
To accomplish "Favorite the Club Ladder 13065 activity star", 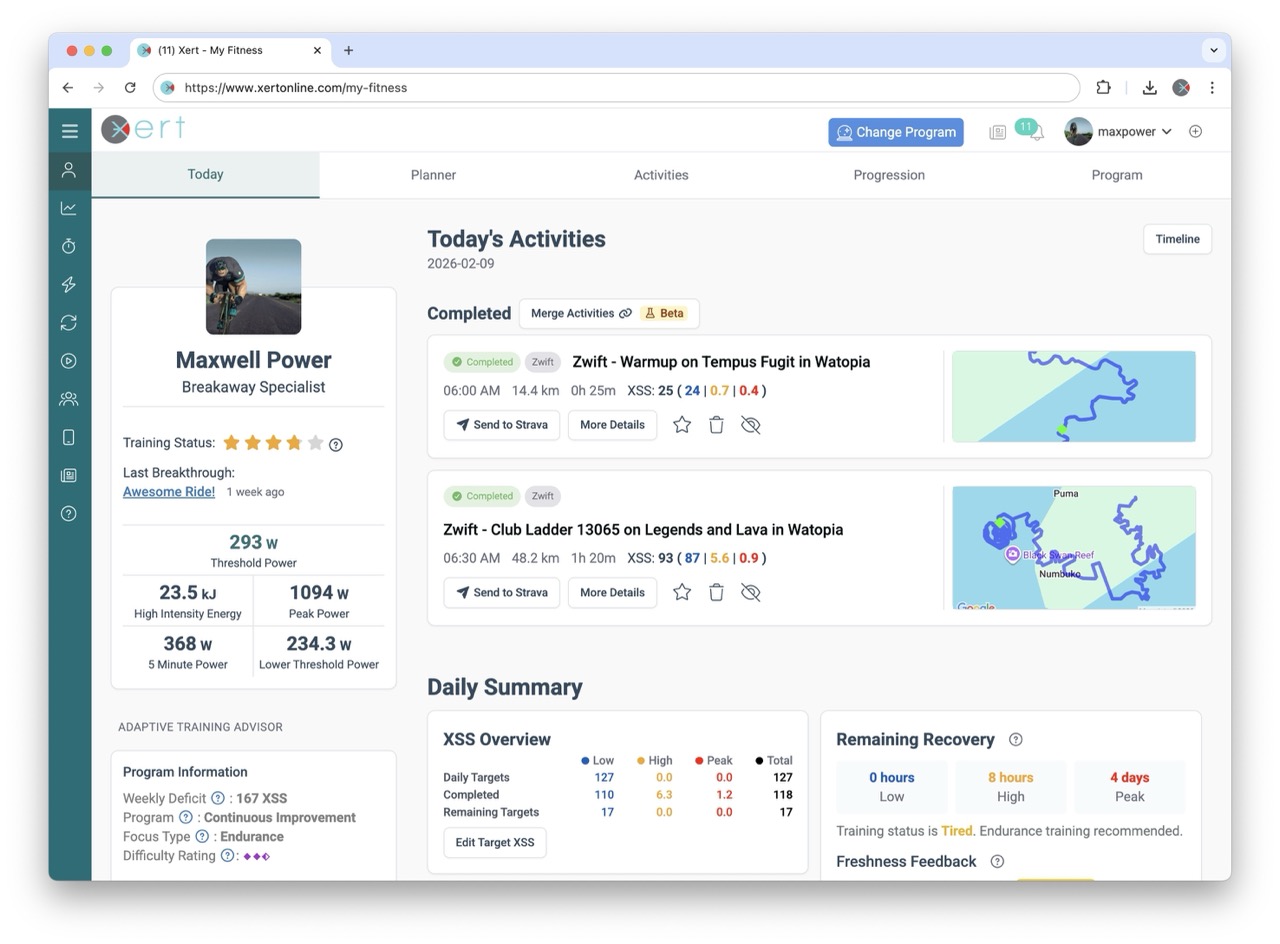I will pyautogui.click(x=682, y=593).
